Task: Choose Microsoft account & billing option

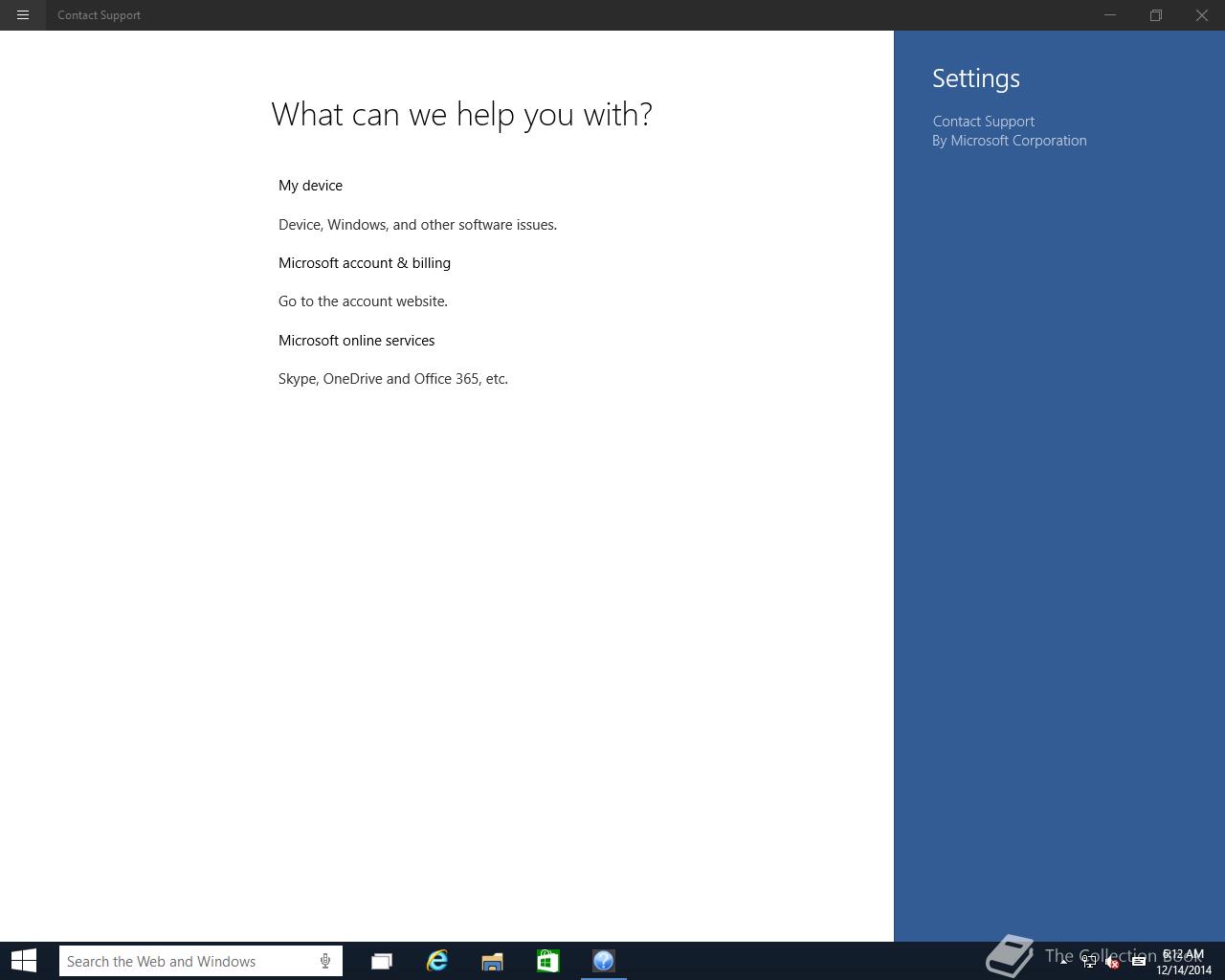Action: [365, 263]
